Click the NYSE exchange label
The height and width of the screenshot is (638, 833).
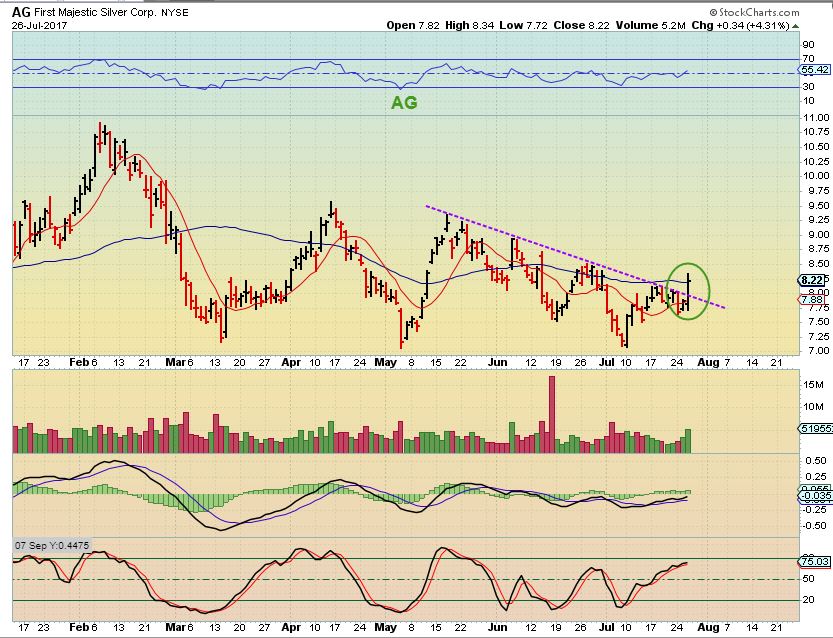pyautogui.click(x=175, y=12)
